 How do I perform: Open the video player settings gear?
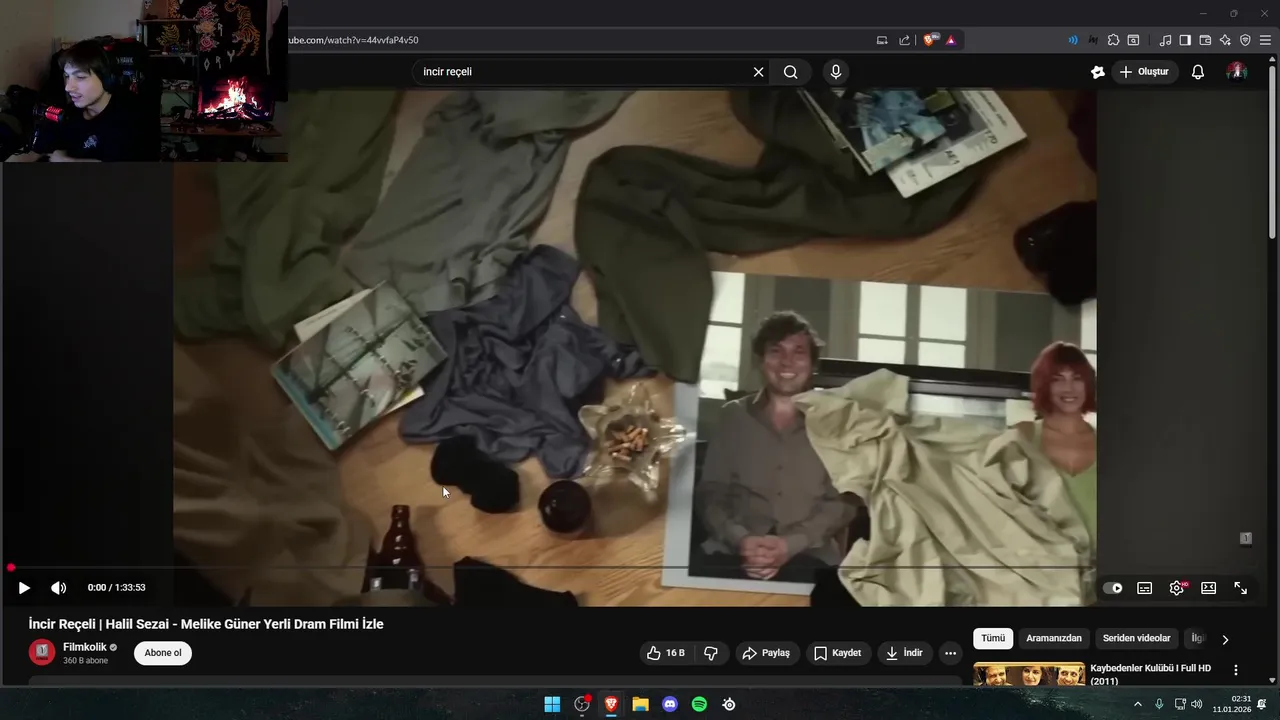1177,588
